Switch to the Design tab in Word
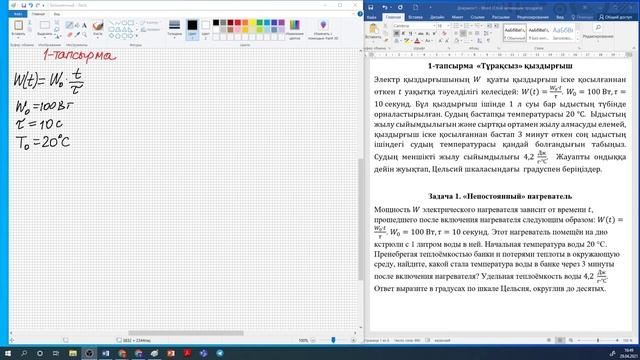The width and height of the screenshot is (640, 360). click(437, 17)
